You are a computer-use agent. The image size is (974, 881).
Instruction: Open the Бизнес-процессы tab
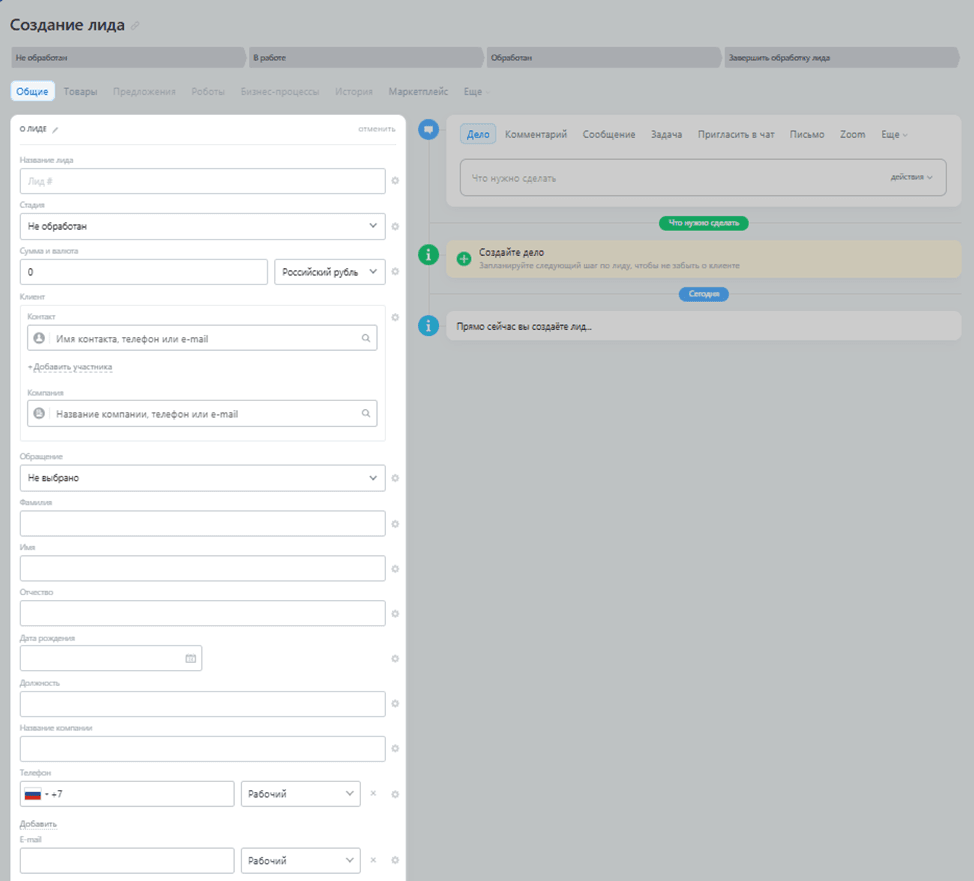click(x=280, y=92)
